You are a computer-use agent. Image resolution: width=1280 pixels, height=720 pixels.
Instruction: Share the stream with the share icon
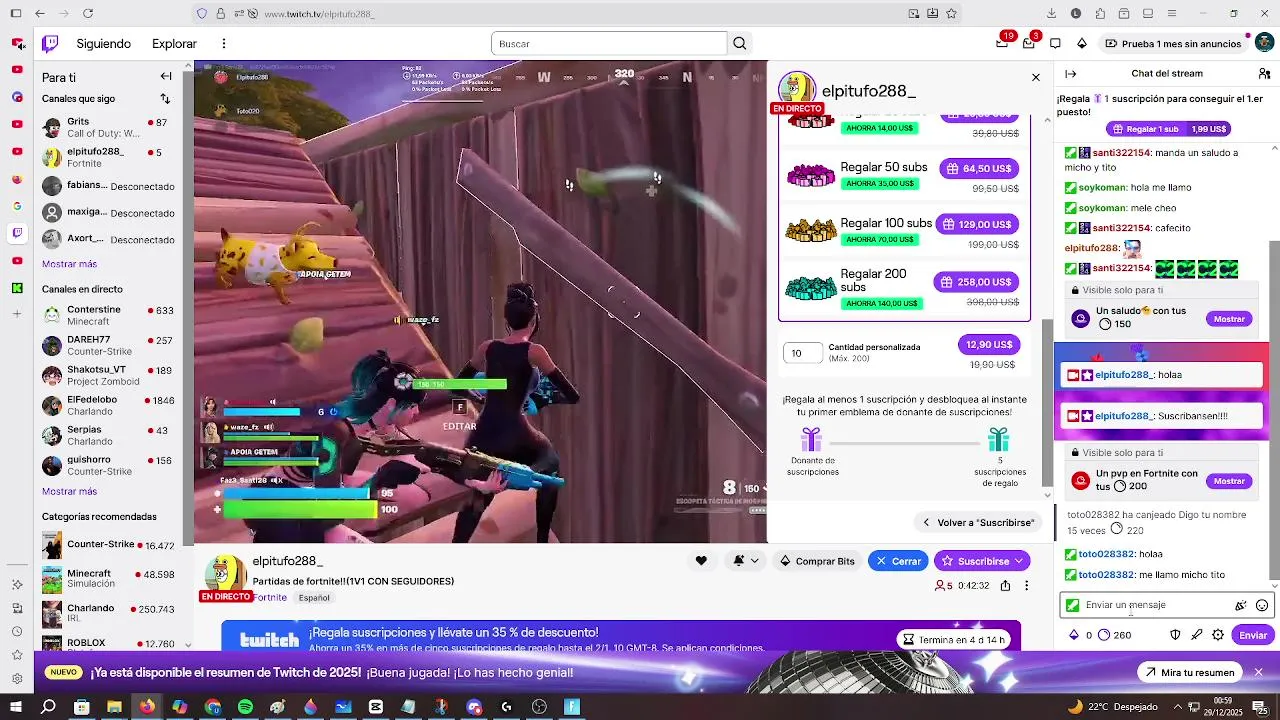pos(1005,585)
